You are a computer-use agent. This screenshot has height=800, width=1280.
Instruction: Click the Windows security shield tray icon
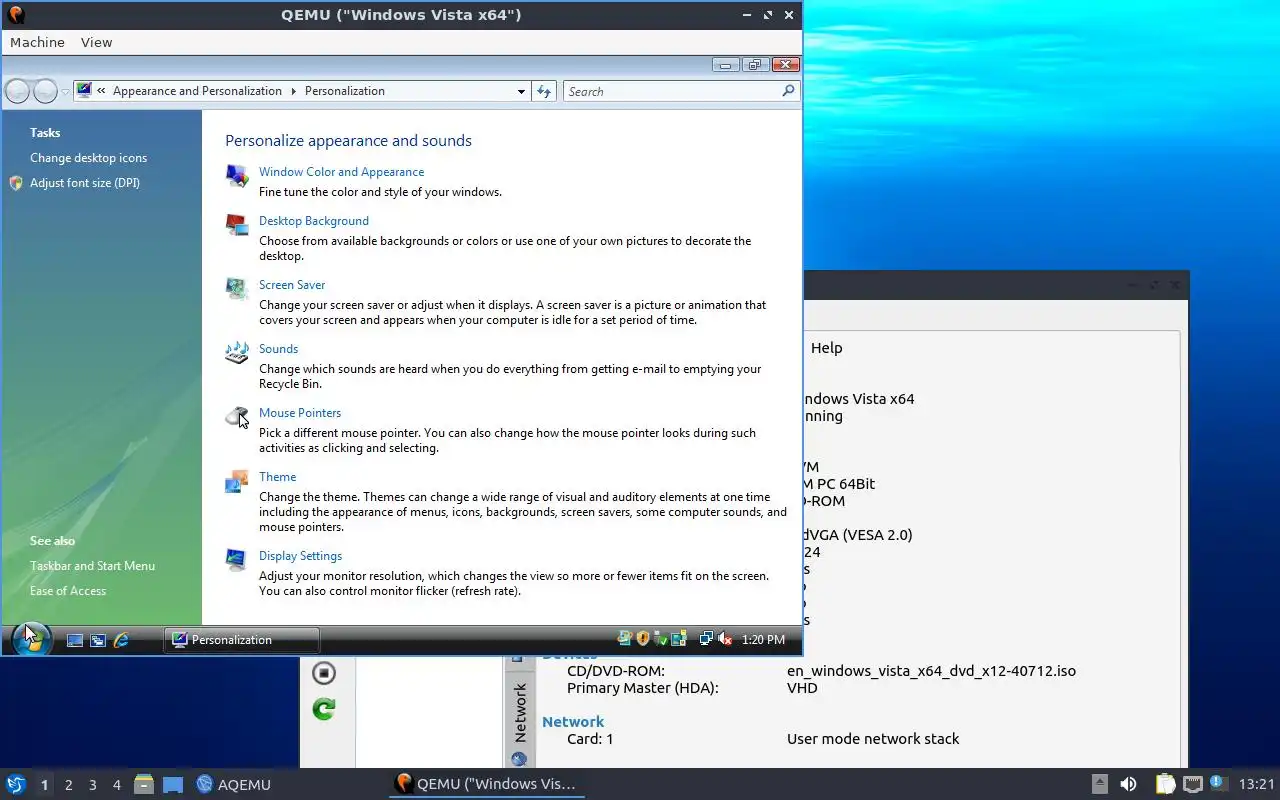(643, 639)
